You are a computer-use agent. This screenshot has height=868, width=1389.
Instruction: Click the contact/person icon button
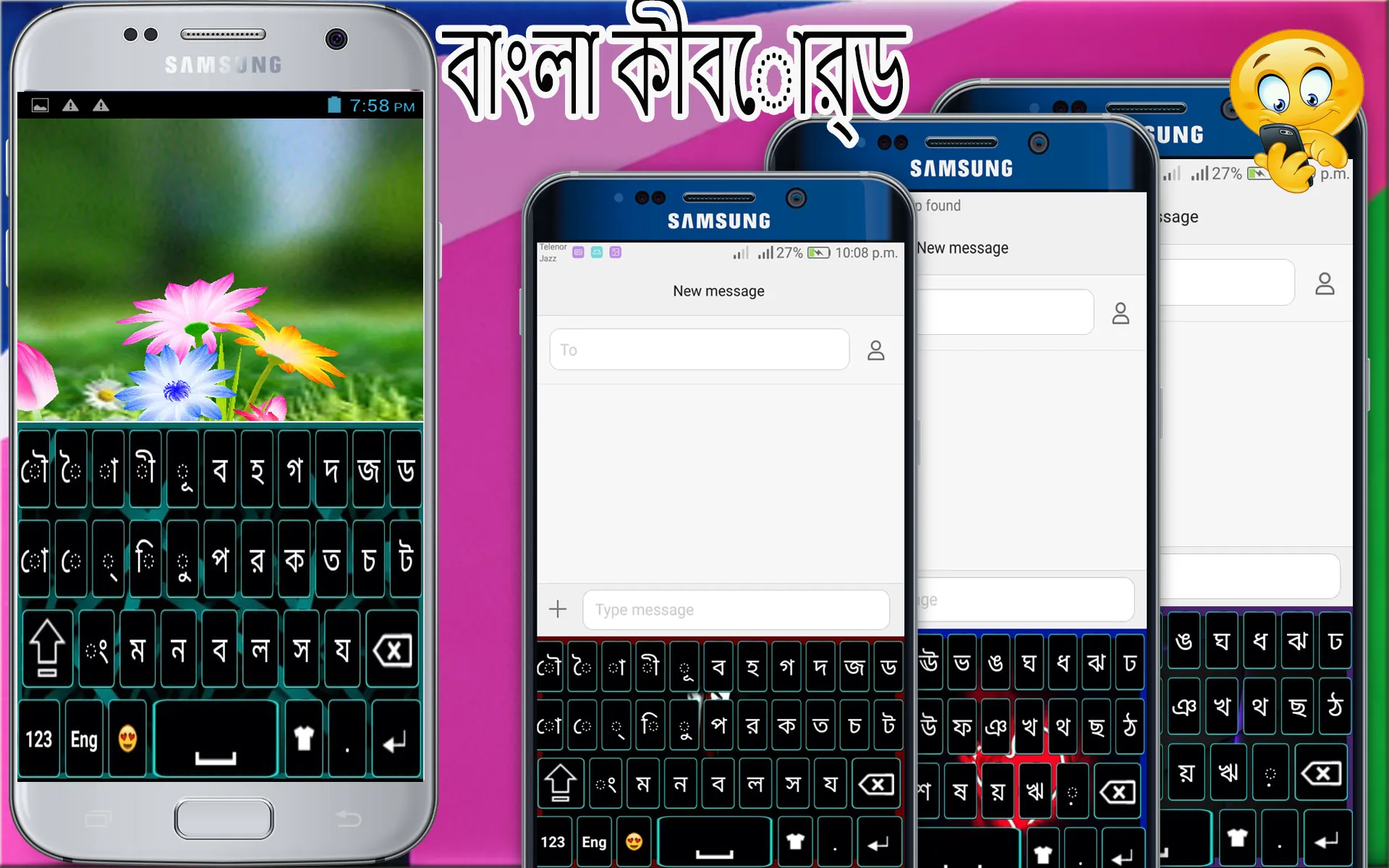click(874, 351)
